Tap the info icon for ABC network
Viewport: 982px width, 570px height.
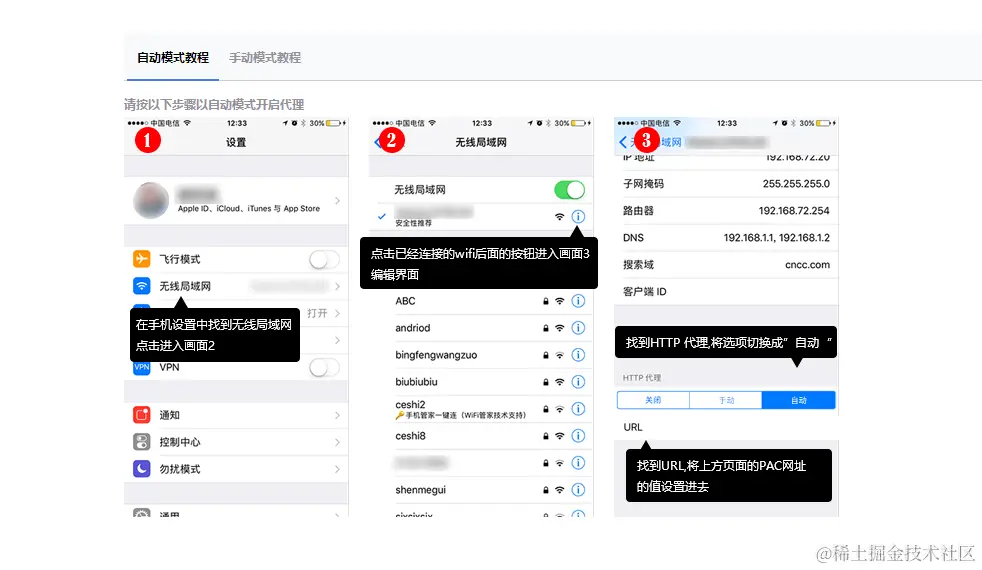point(578,301)
